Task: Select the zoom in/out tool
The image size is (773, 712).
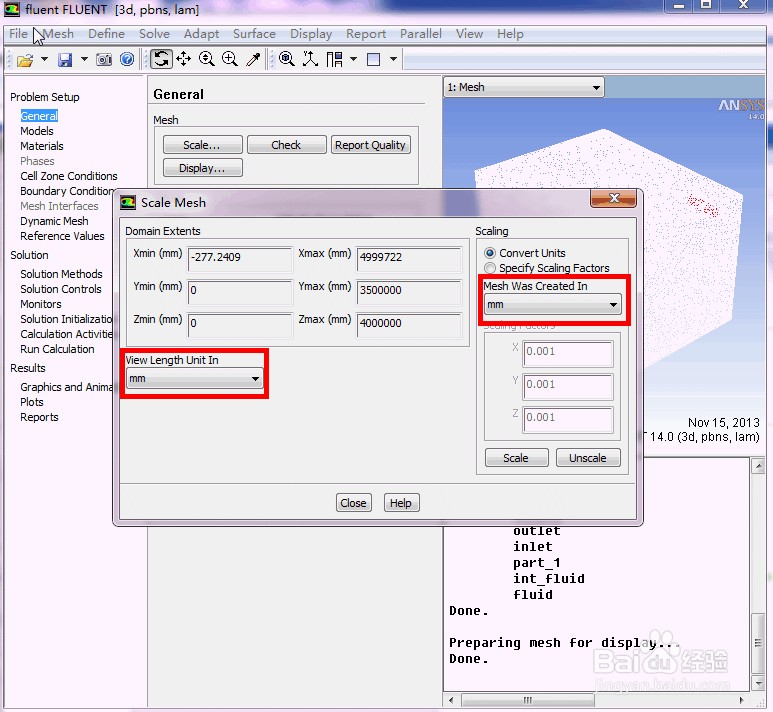Action: pyautogui.click(x=207, y=59)
